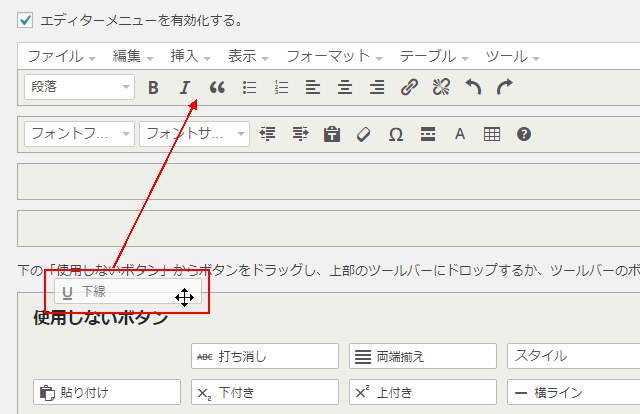This screenshot has height=414, width=640.
Task: Click the 下付き subscript button
Action: tap(265, 392)
